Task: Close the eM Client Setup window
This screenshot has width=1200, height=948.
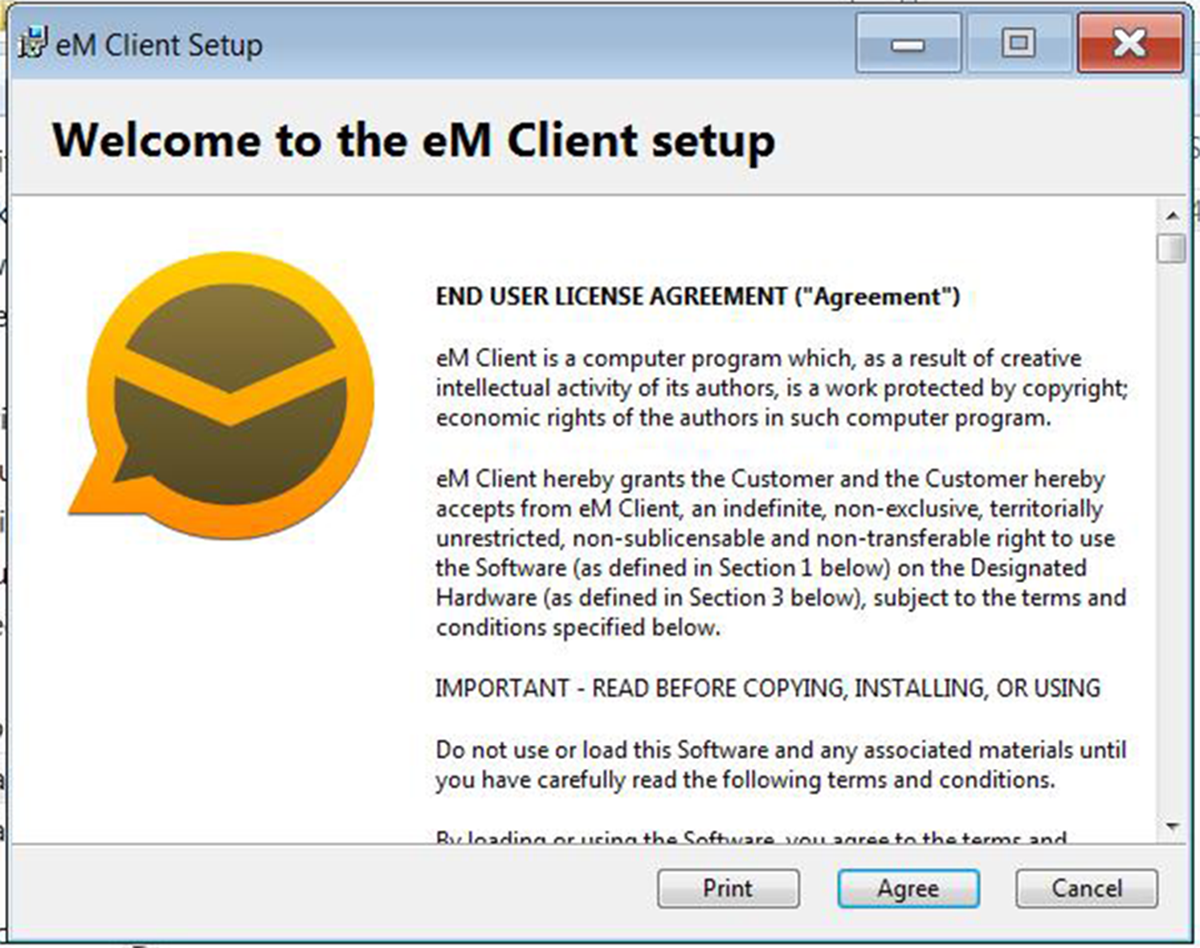Action: (x=1129, y=43)
